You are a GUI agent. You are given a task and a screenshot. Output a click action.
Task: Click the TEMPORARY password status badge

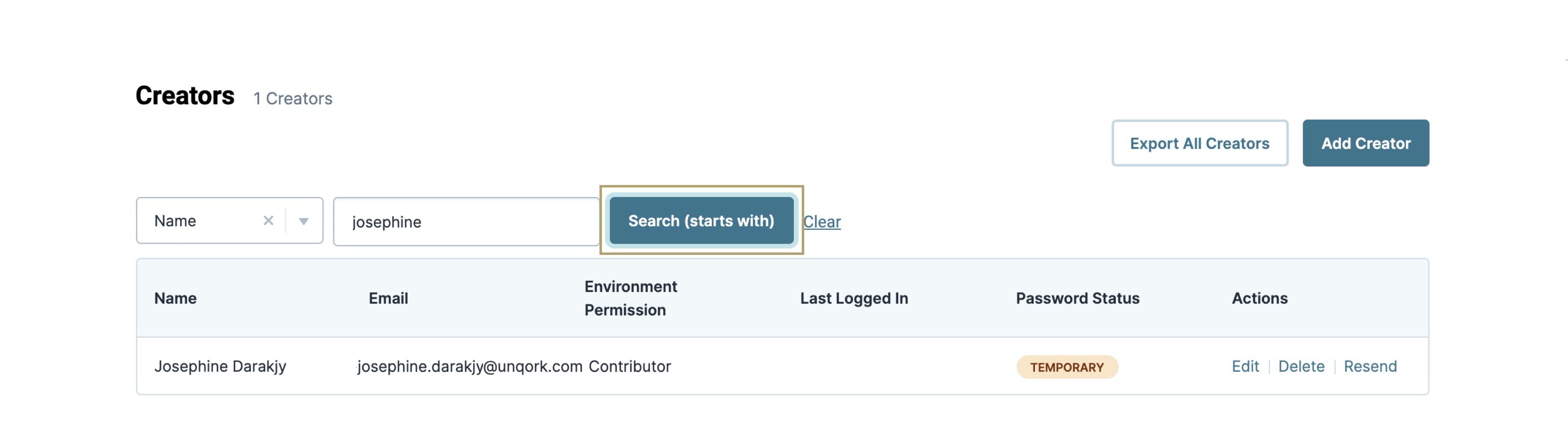tap(1067, 367)
